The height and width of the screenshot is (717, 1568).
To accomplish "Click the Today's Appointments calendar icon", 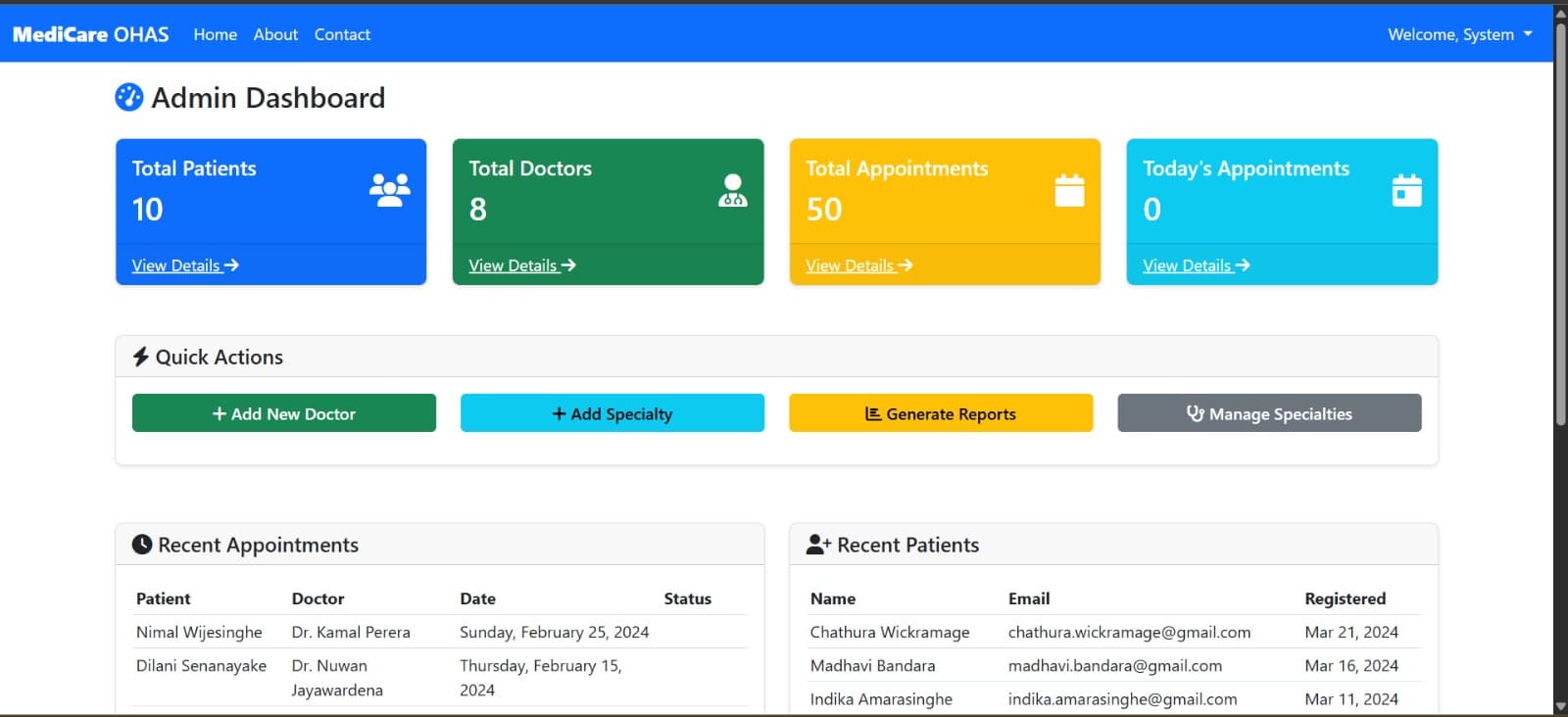I will pyautogui.click(x=1406, y=190).
